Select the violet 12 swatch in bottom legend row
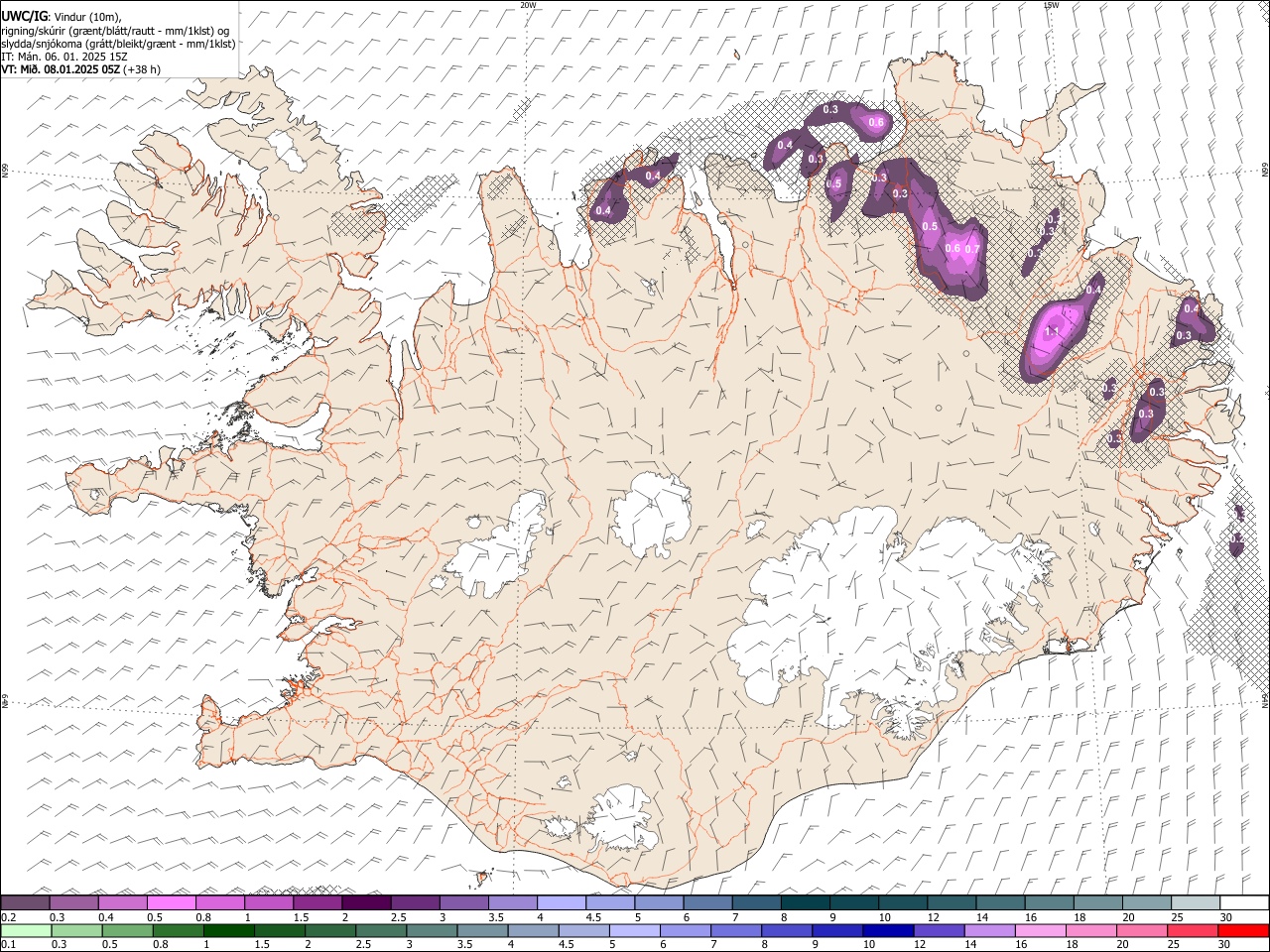The height and width of the screenshot is (952, 1270). (938, 930)
